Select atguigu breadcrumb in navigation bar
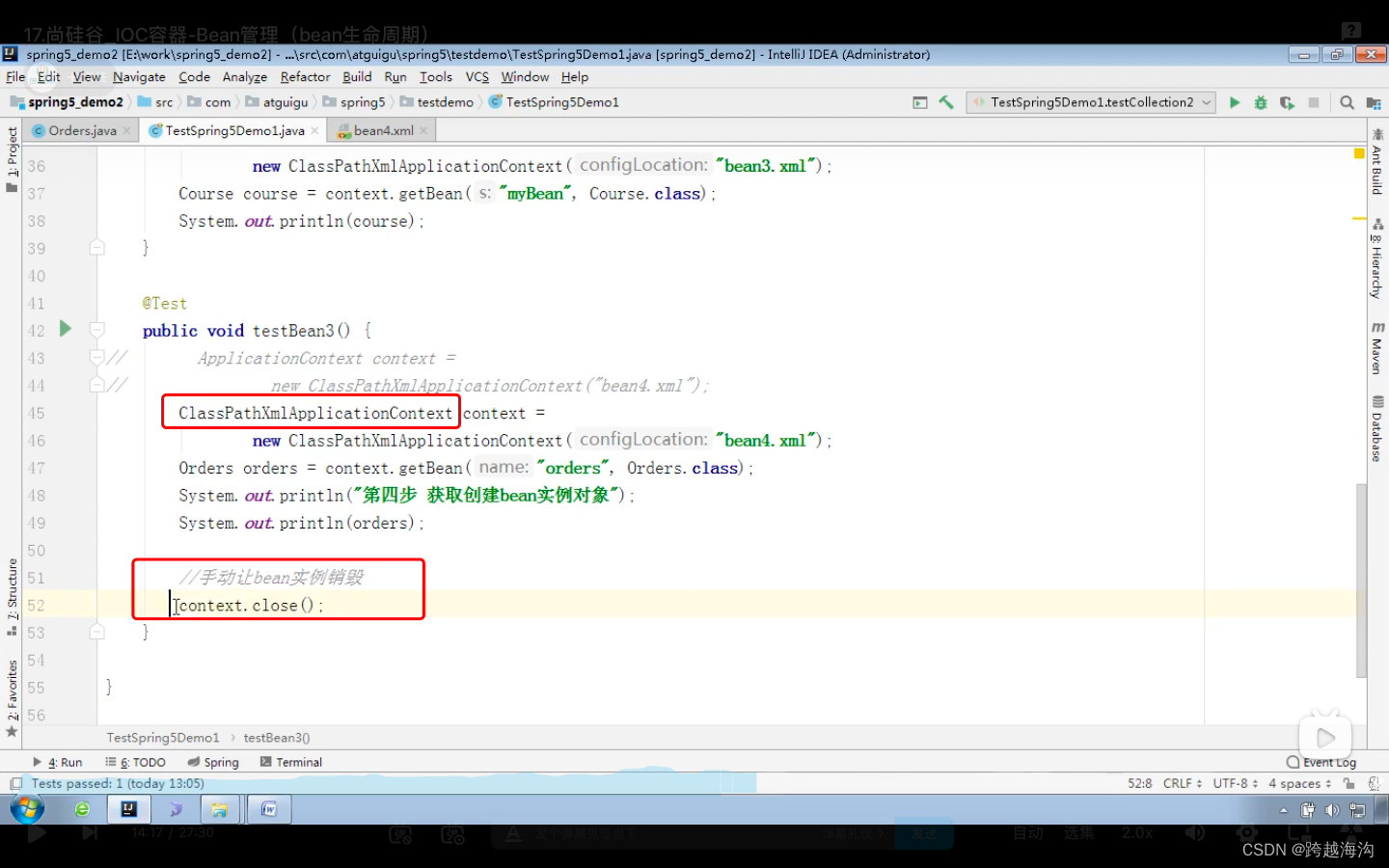The image size is (1389, 868). (x=277, y=102)
